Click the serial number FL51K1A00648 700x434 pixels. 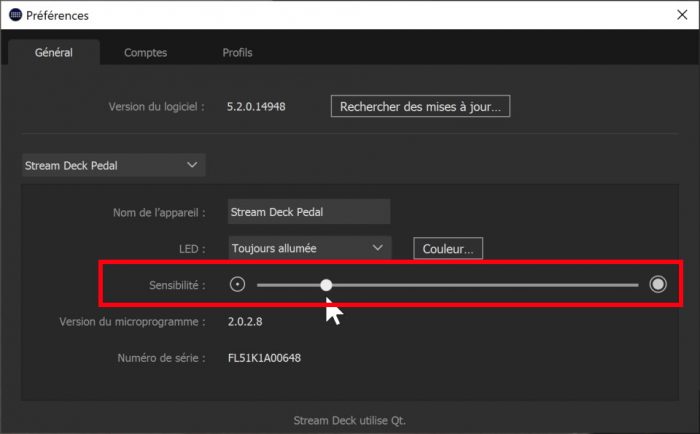(x=265, y=358)
